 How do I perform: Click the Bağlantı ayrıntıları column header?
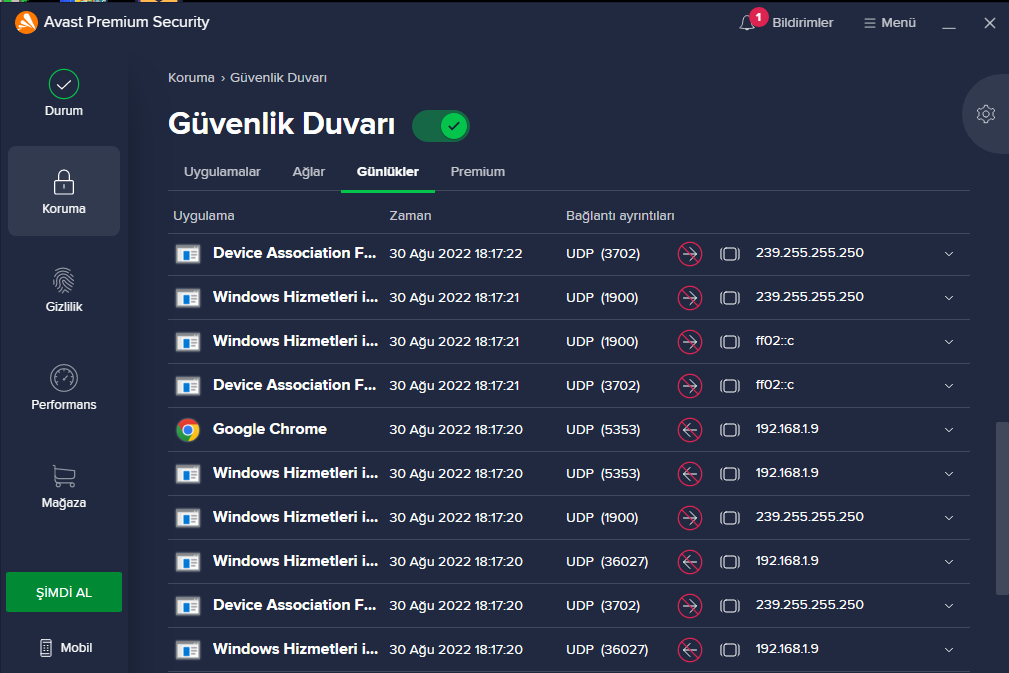[620, 216]
